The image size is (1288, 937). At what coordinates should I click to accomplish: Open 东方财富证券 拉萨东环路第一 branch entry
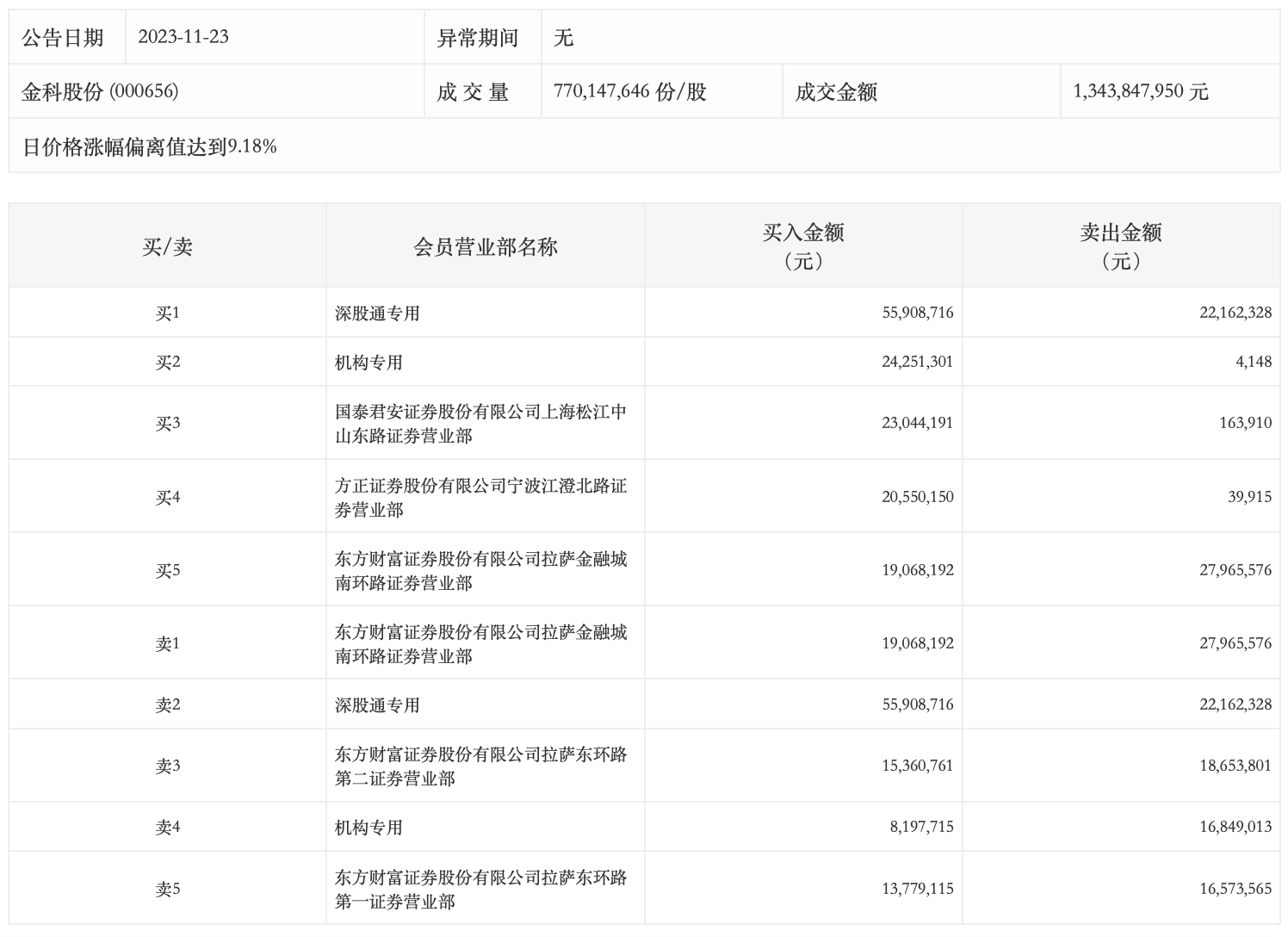480,890
